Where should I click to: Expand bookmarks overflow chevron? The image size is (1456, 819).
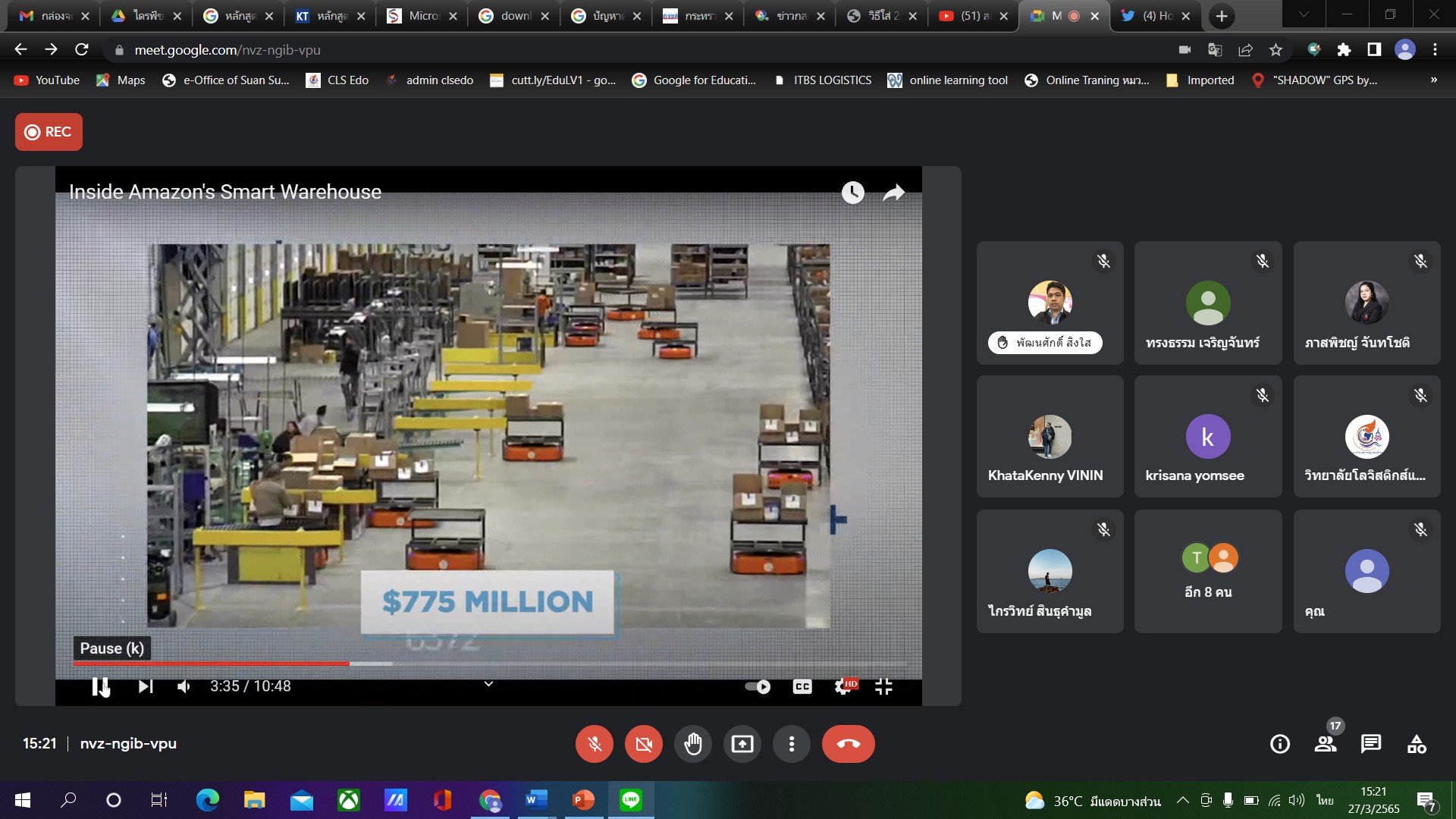click(1433, 80)
